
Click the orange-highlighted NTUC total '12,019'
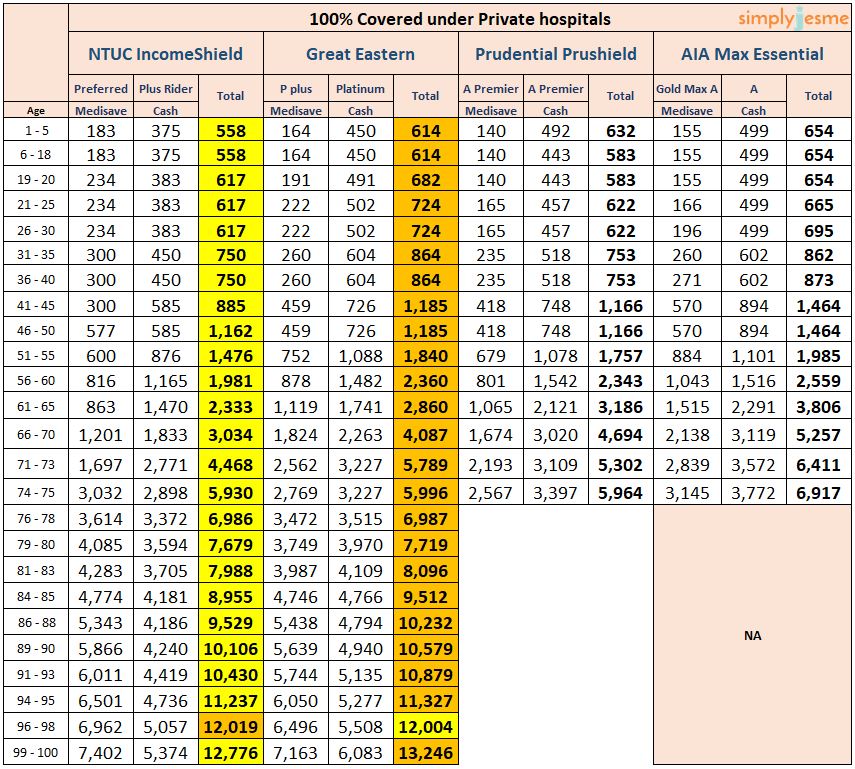click(x=231, y=727)
